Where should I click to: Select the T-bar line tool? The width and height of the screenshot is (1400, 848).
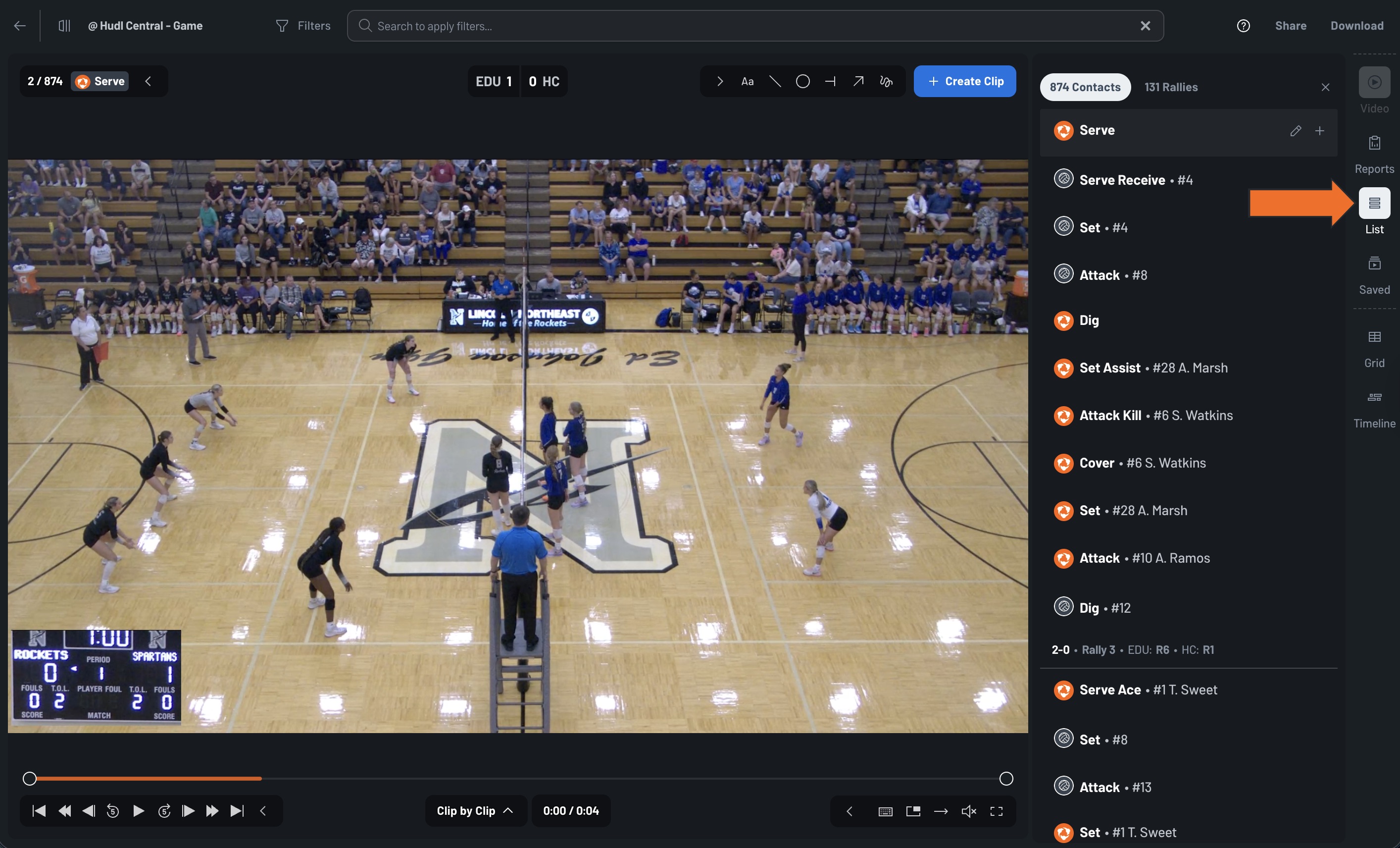tap(830, 81)
